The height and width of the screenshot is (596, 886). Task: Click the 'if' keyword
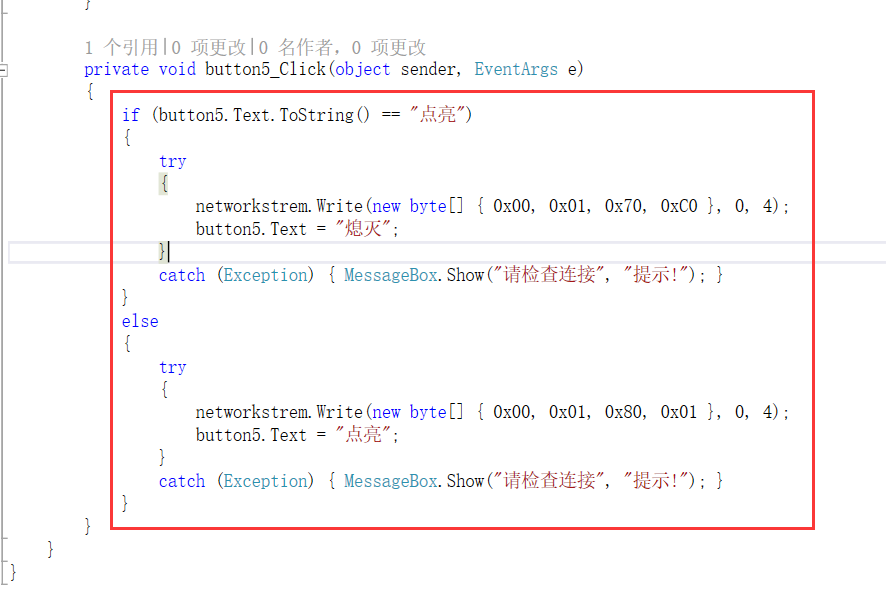pos(131,115)
